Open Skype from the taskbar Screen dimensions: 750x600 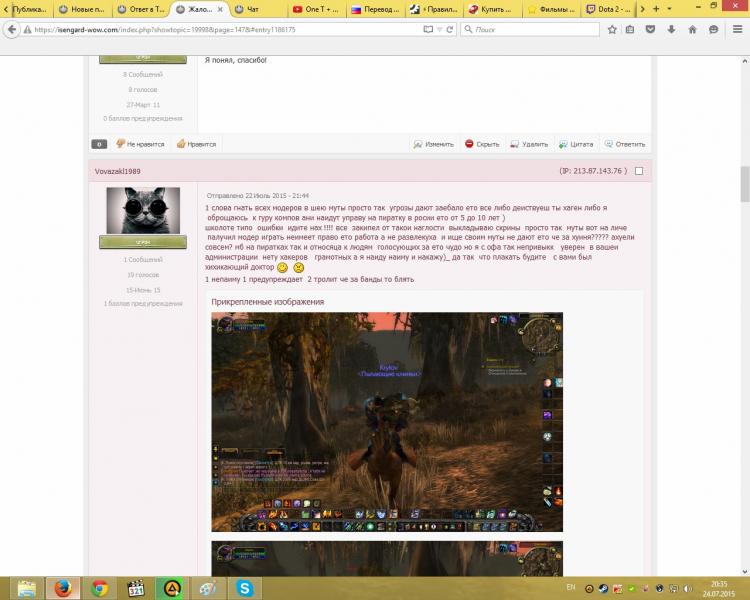pos(244,588)
